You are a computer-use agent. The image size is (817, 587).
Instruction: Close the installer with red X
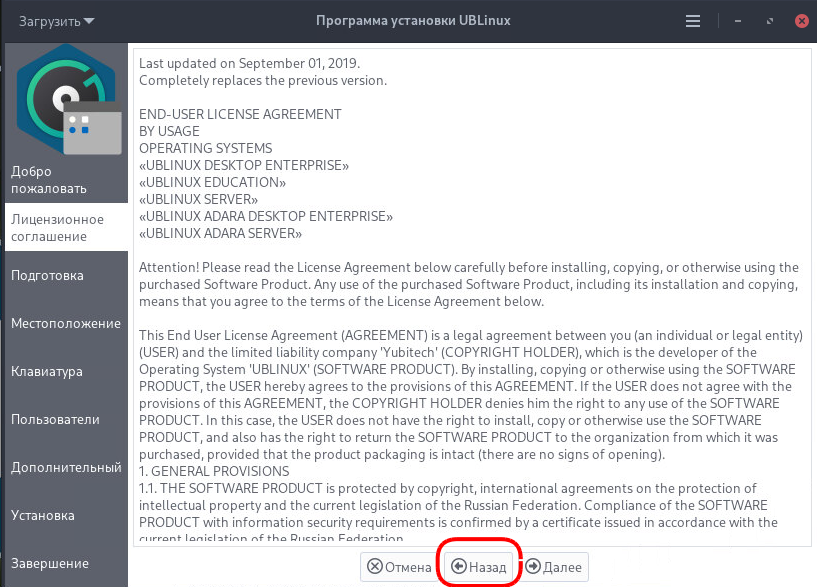tap(802, 21)
